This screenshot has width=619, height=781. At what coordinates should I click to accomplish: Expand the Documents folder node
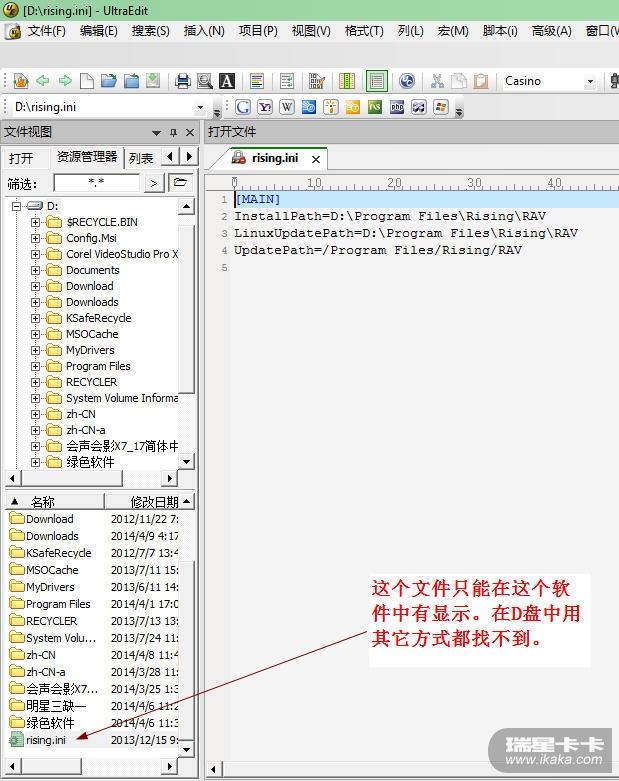[35, 270]
